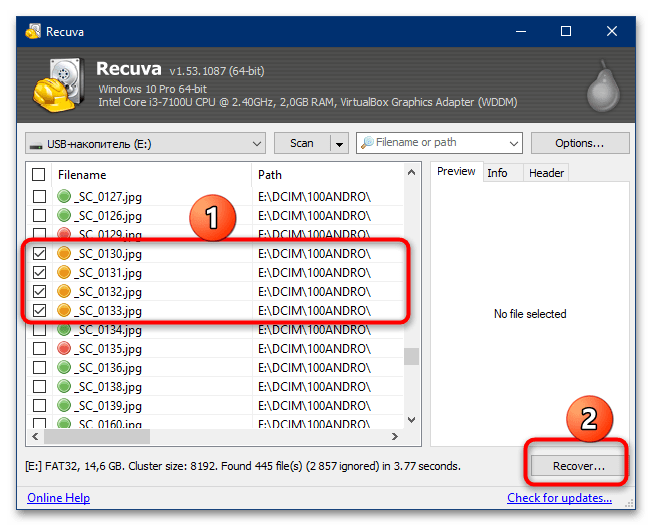Screen dimensions: 652x526
Task: Minimize the Recuva window
Action: click(521, 31)
